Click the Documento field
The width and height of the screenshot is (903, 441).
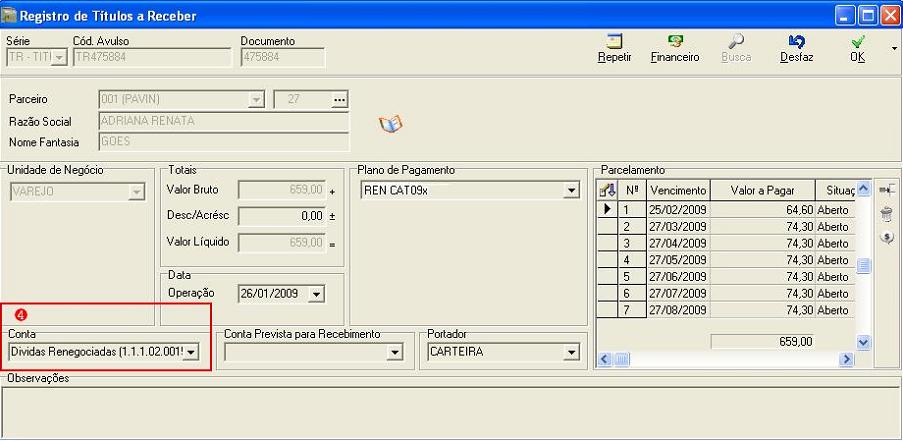tap(283, 58)
